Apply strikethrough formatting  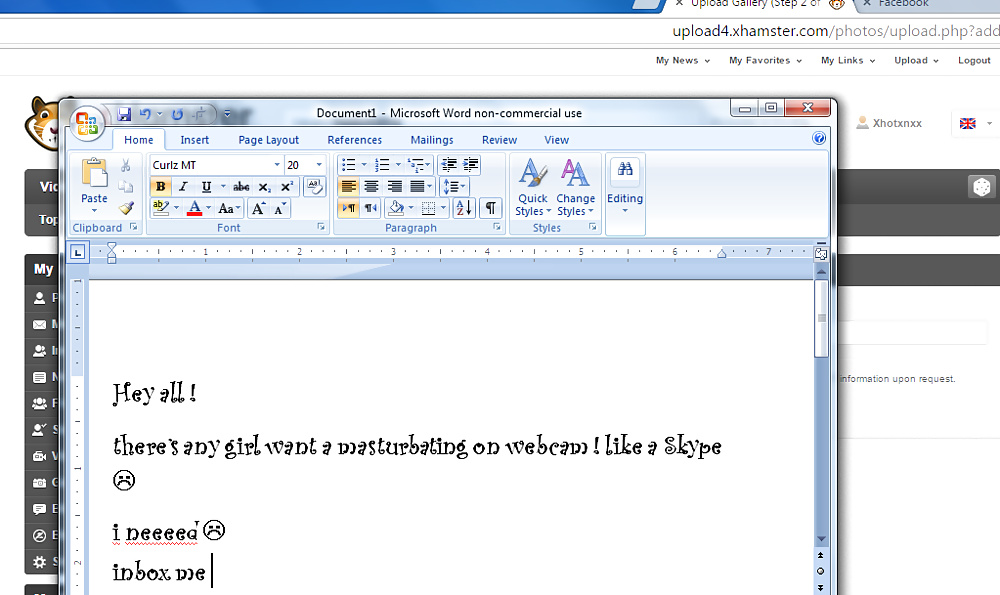click(x=241, y=187)
